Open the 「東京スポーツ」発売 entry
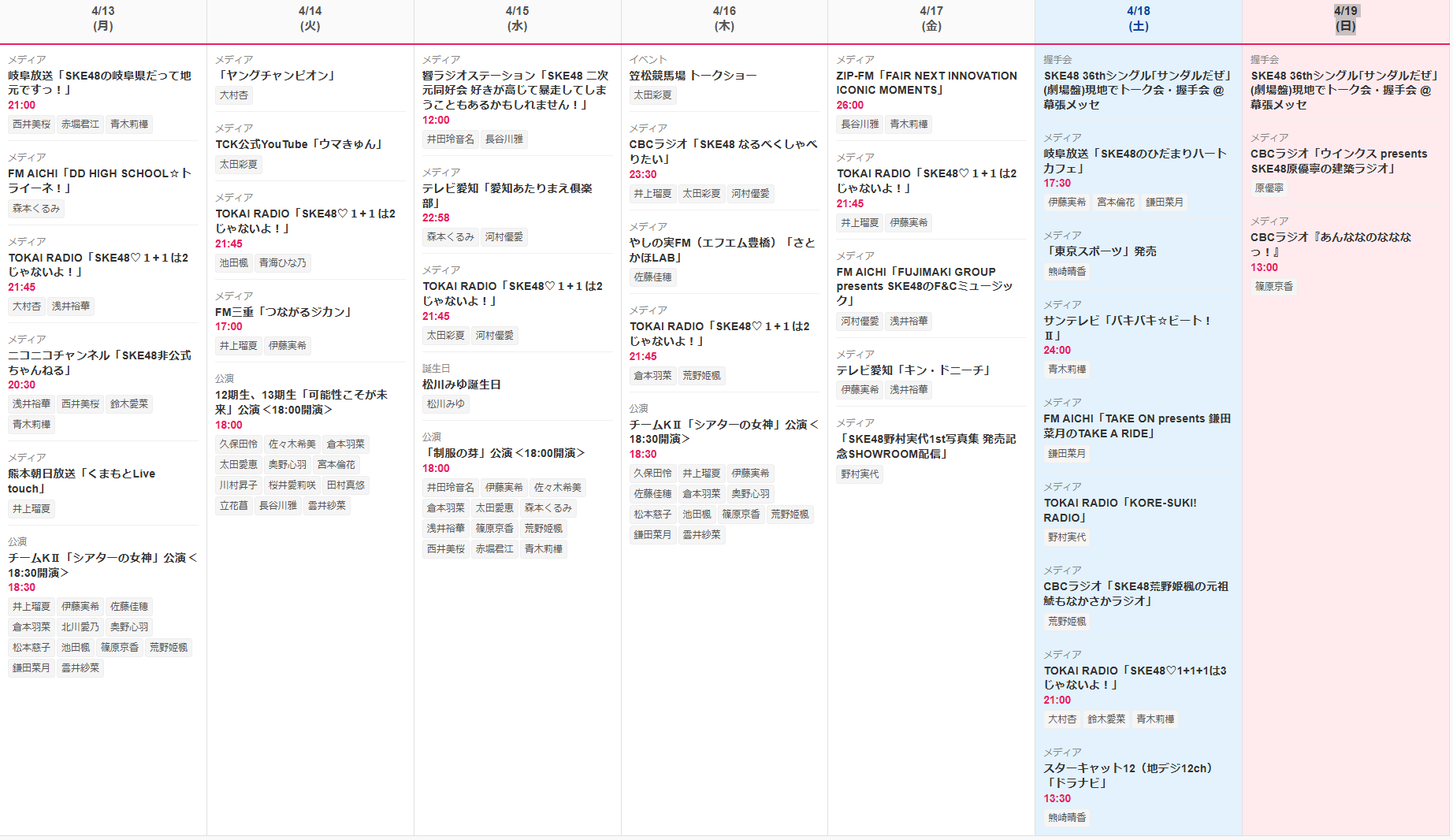The image size is (1453, 840). click(1100, 251)
